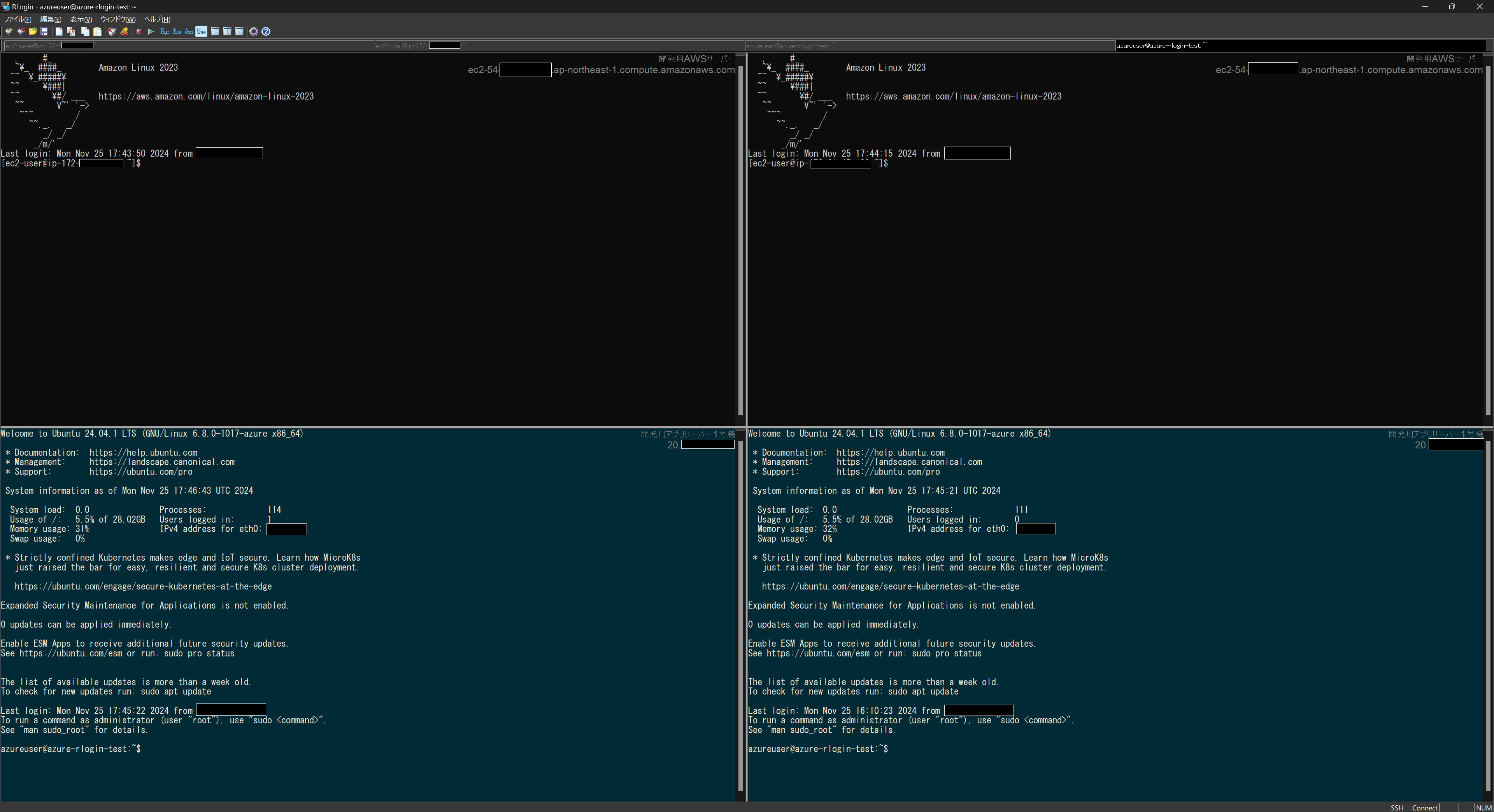The image size is (1494, 812).
Task: Click the open folder icon in toolbar
Action: (x=32, y=32)
